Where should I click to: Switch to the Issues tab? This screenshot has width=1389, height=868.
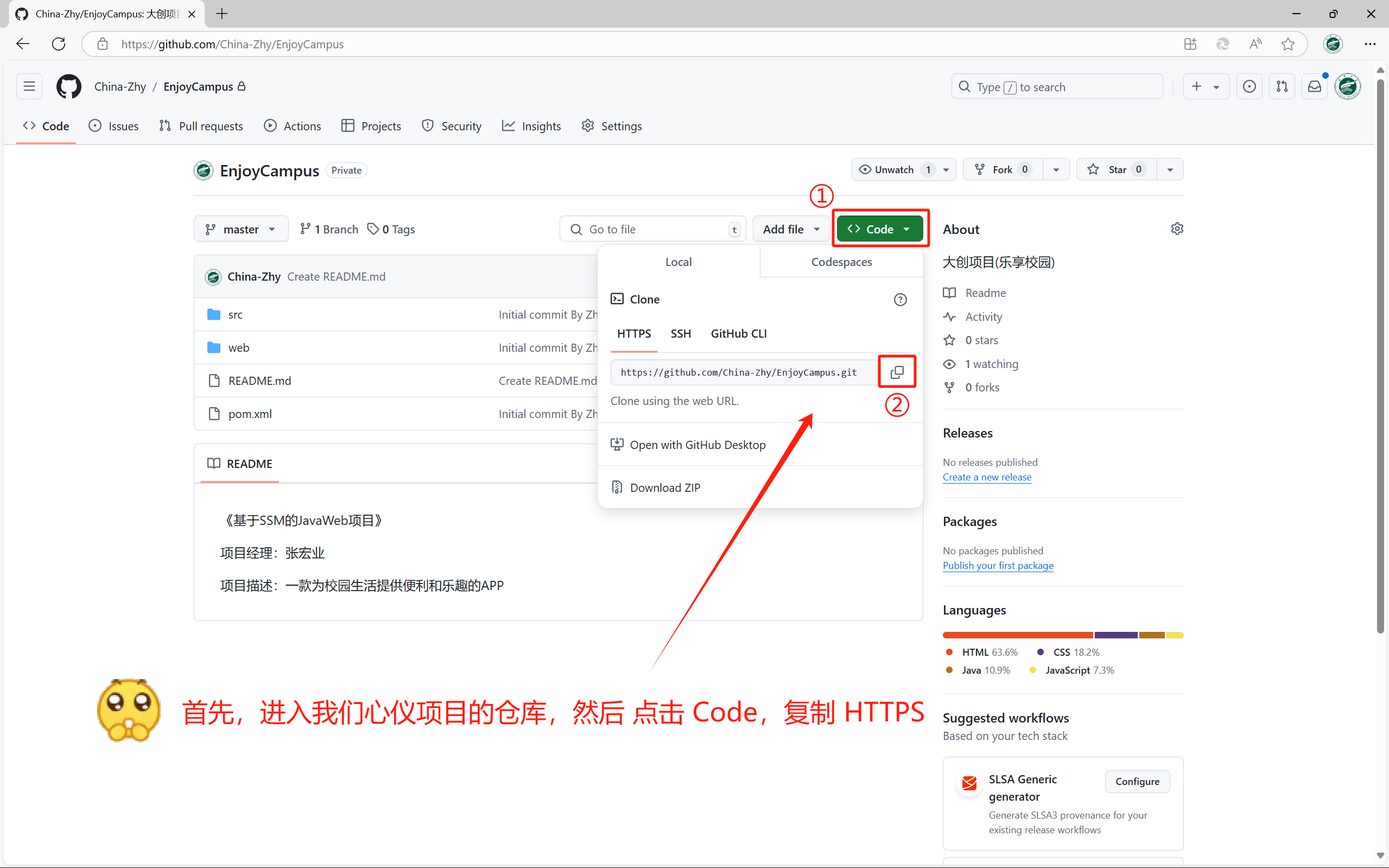[113, 126]
